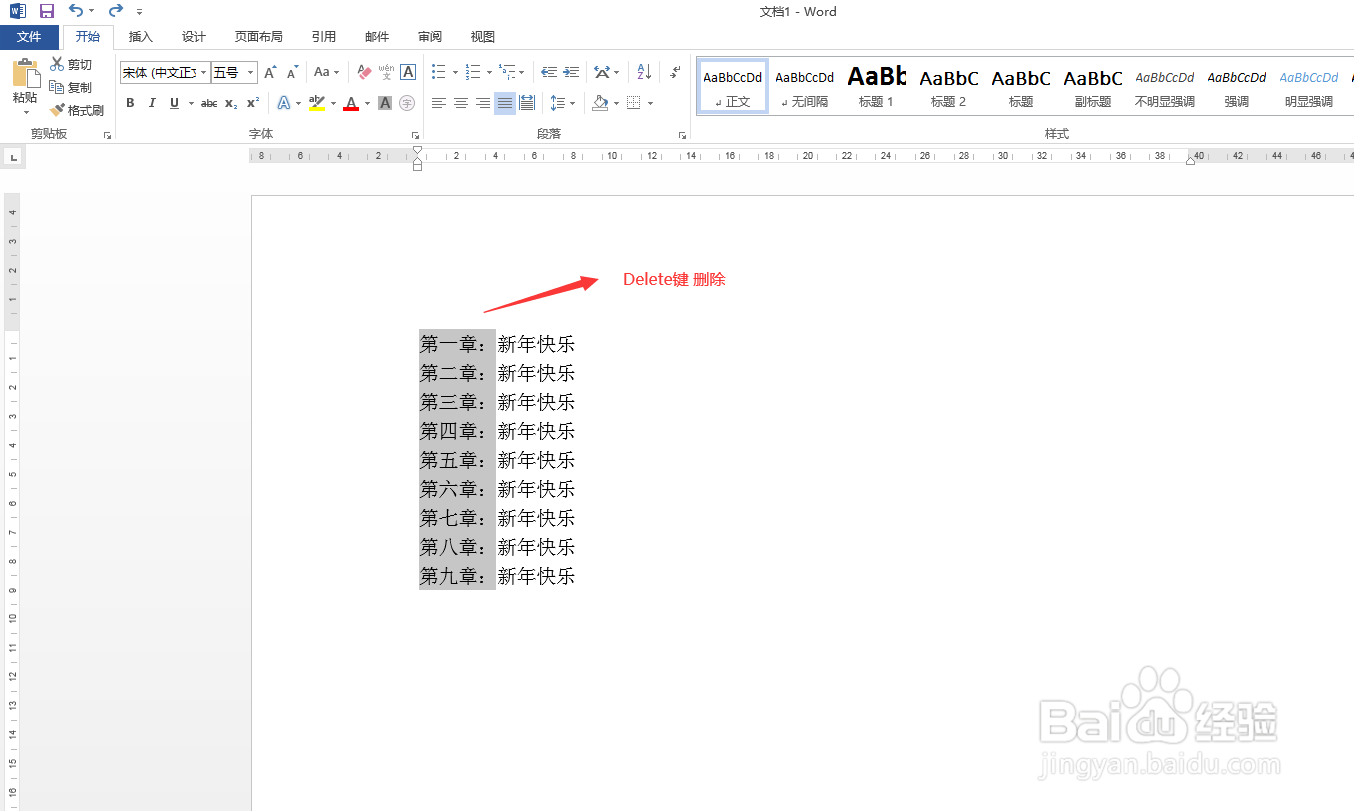Align text right

click(483, 103)
